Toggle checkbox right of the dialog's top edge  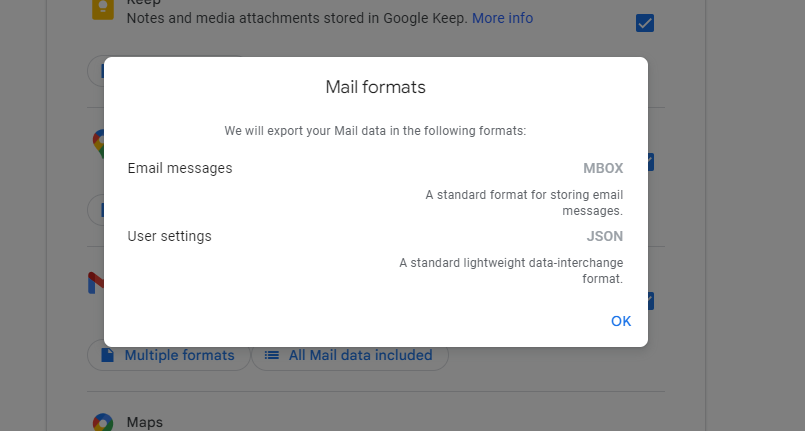pyautogui.click(x=651, y=162)
